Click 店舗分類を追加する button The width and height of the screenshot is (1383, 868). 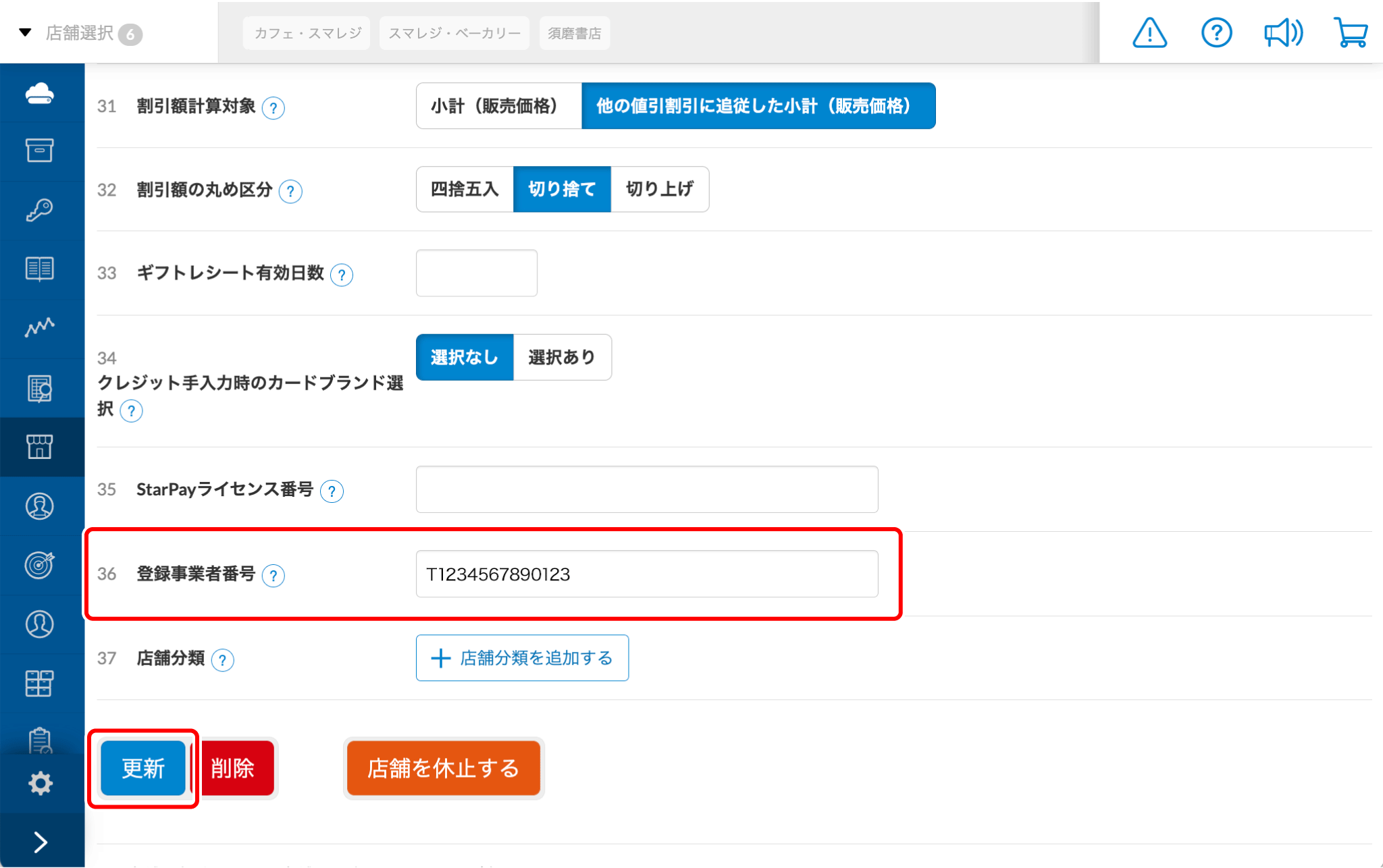(522, 658)
